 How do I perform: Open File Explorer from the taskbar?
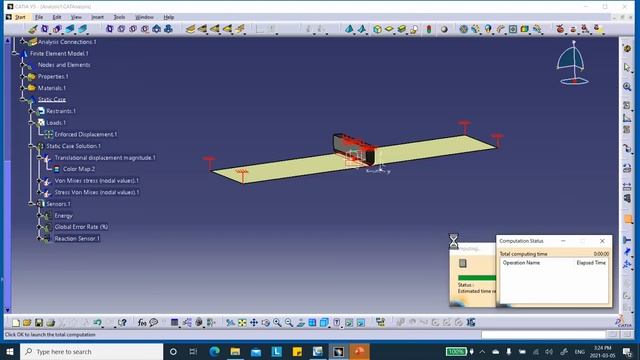(x=235, y=352)
